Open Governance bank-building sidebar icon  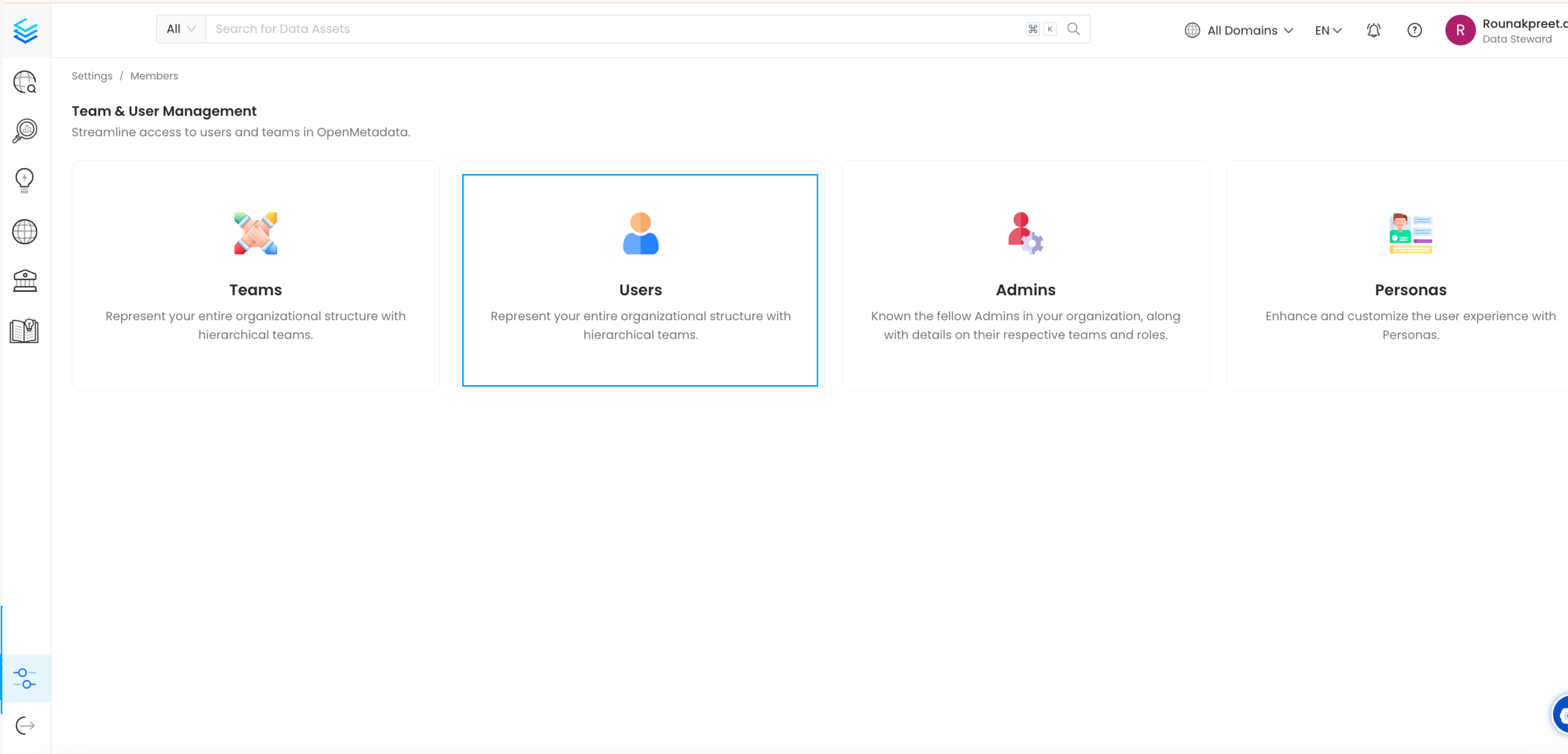(x=25, y=281)
